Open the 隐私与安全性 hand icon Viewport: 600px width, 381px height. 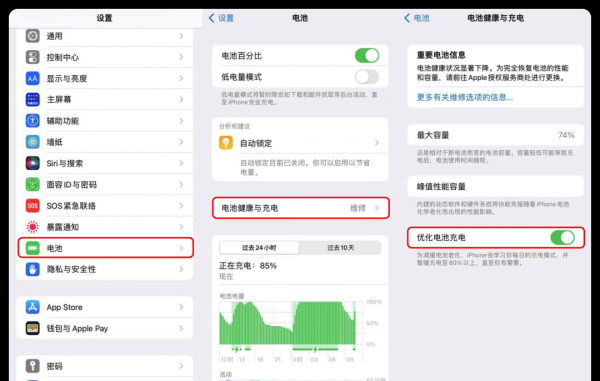pyautogui.click(x=33, y=269)
